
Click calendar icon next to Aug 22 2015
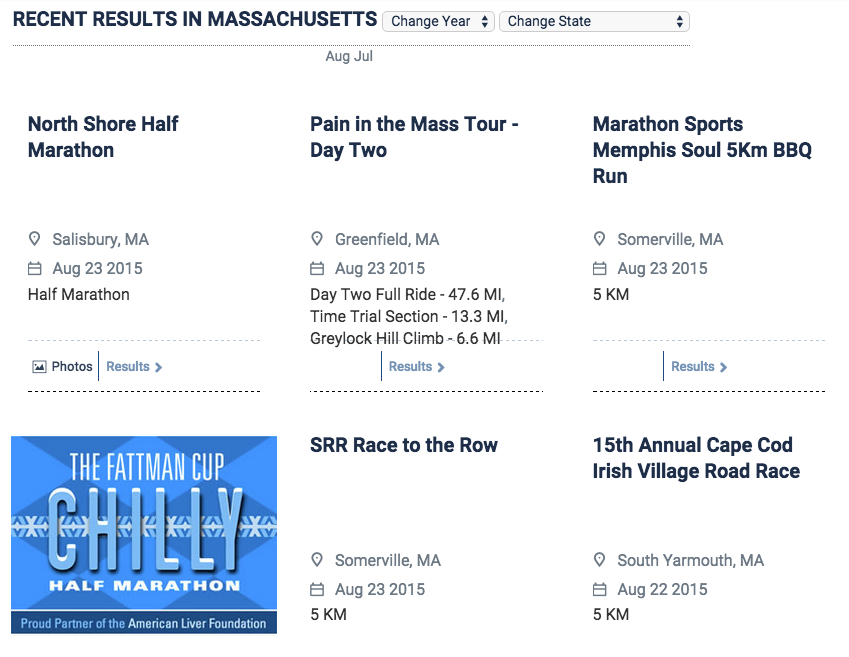coord(600,590)
